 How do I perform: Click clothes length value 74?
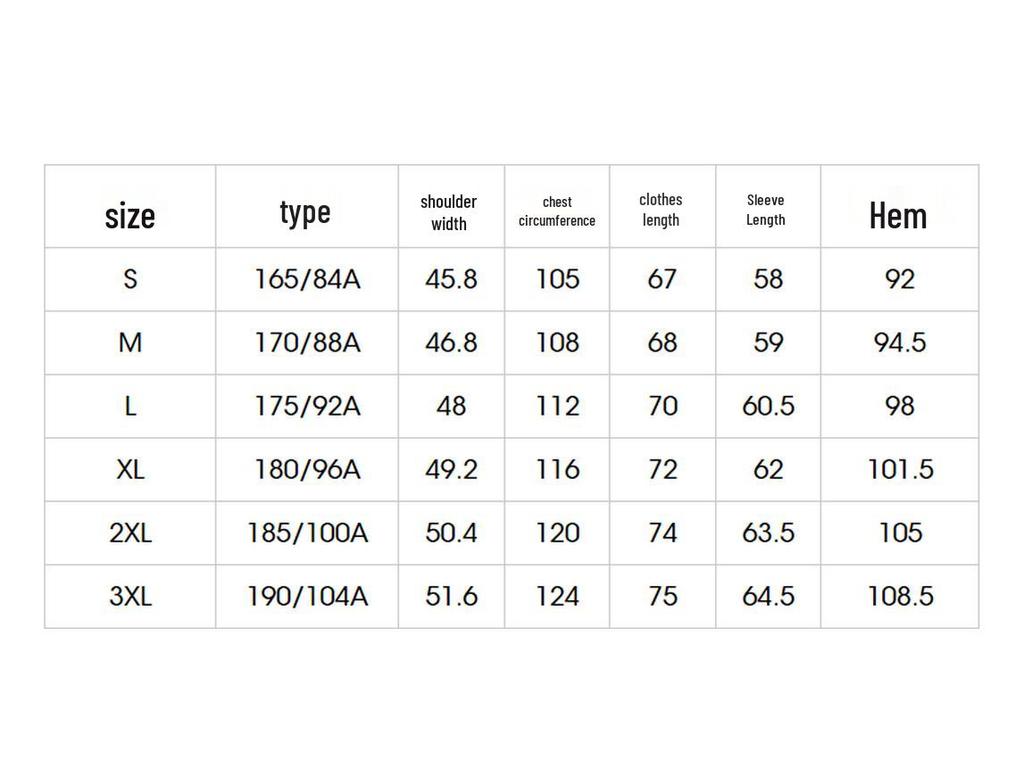(x=662, y=533)
